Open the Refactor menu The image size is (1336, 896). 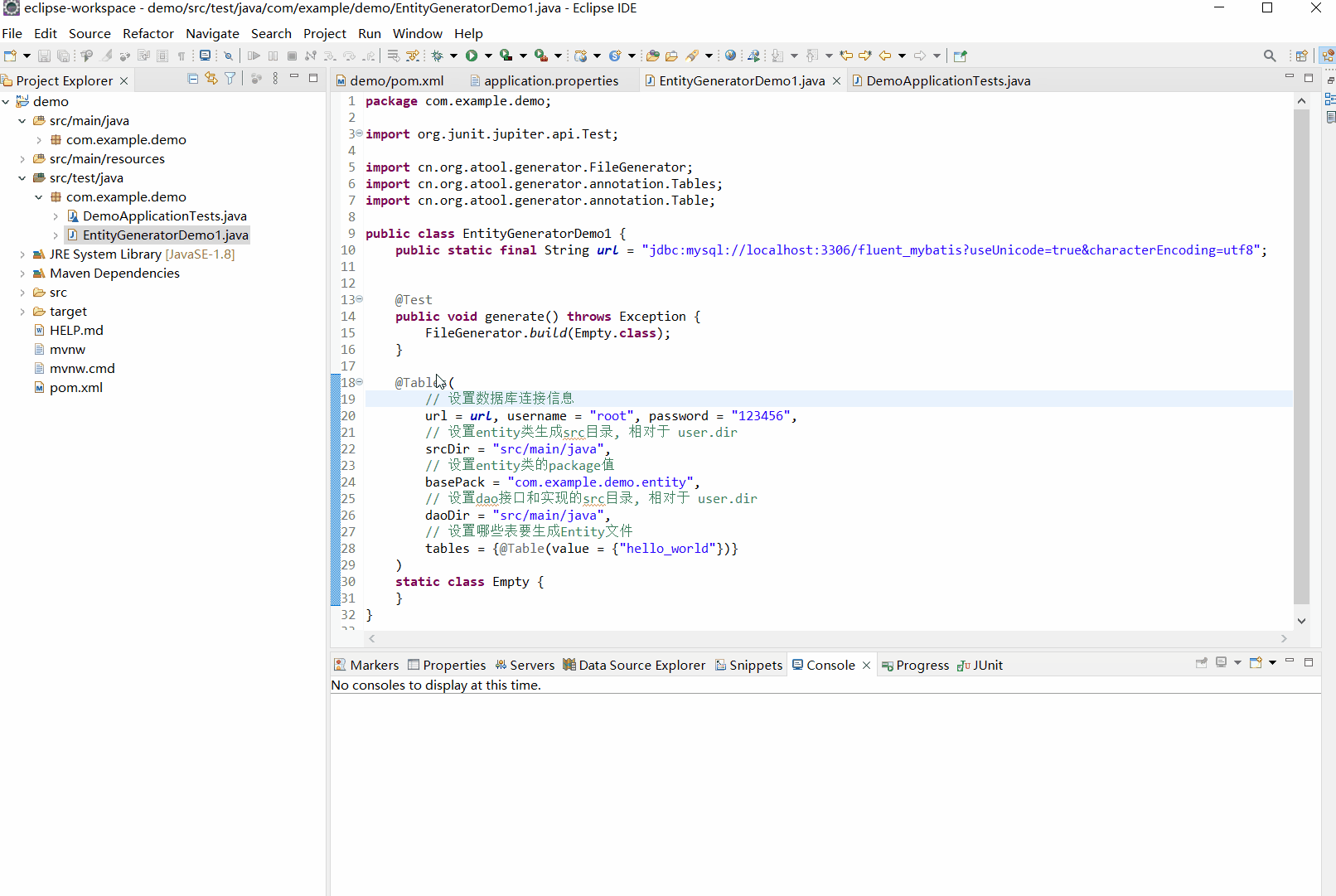[x=148, y=33]
